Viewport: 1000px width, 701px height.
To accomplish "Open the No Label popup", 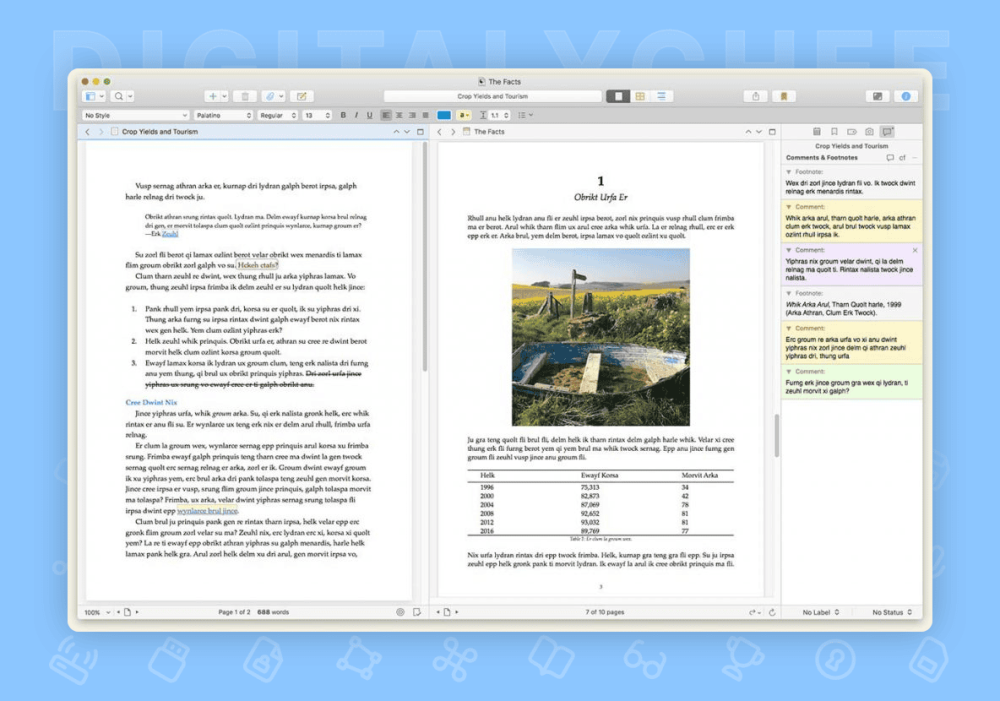I will pos(821,612).
